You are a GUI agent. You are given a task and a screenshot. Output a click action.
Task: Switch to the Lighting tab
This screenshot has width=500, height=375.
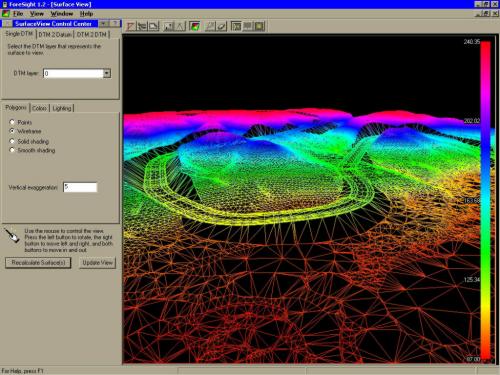[x=62, y=108]
